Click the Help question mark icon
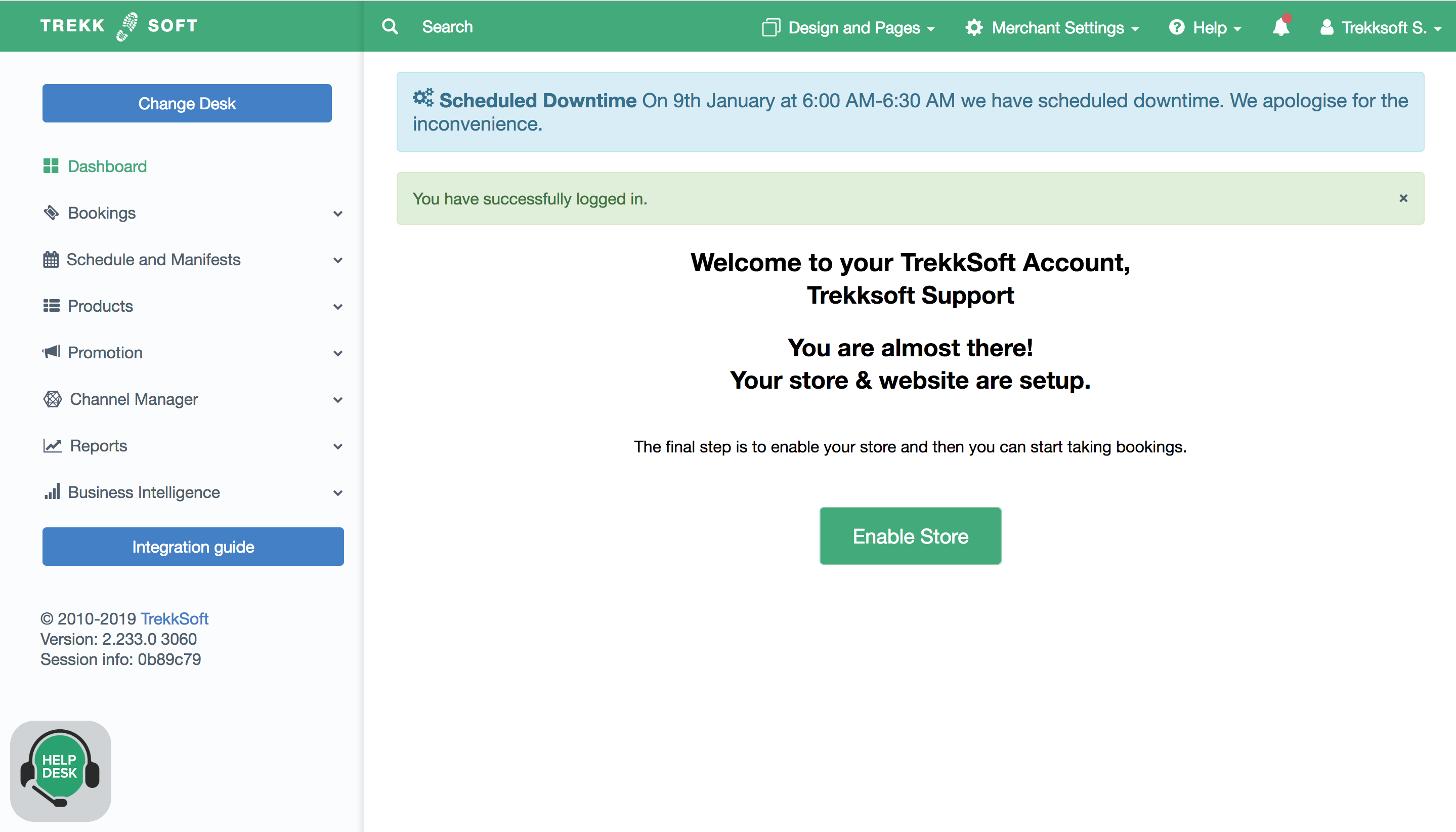 [1177, 27]
